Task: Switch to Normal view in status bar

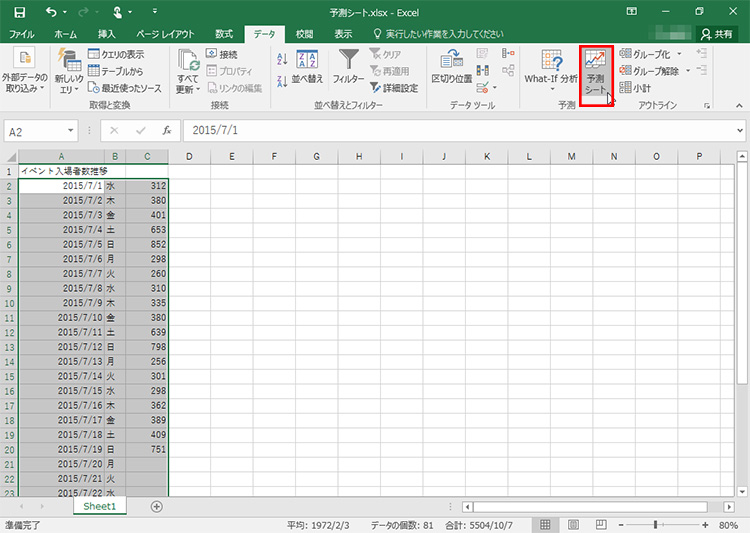Action: (x=545, y=525)
